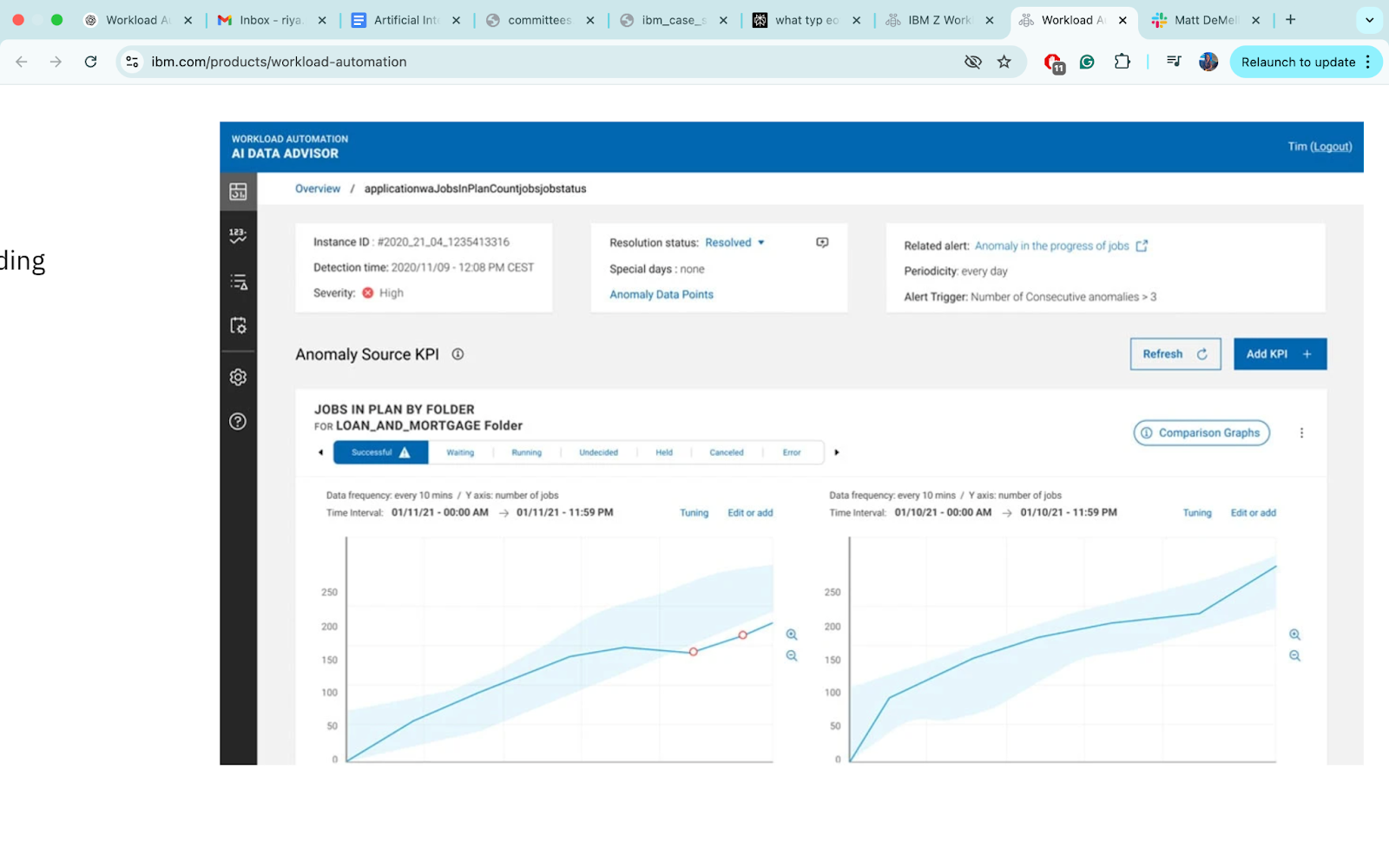The image size is (1389, 868).
Task: Click Edit or add on the right chart
Action: [x=1254, y=513]
